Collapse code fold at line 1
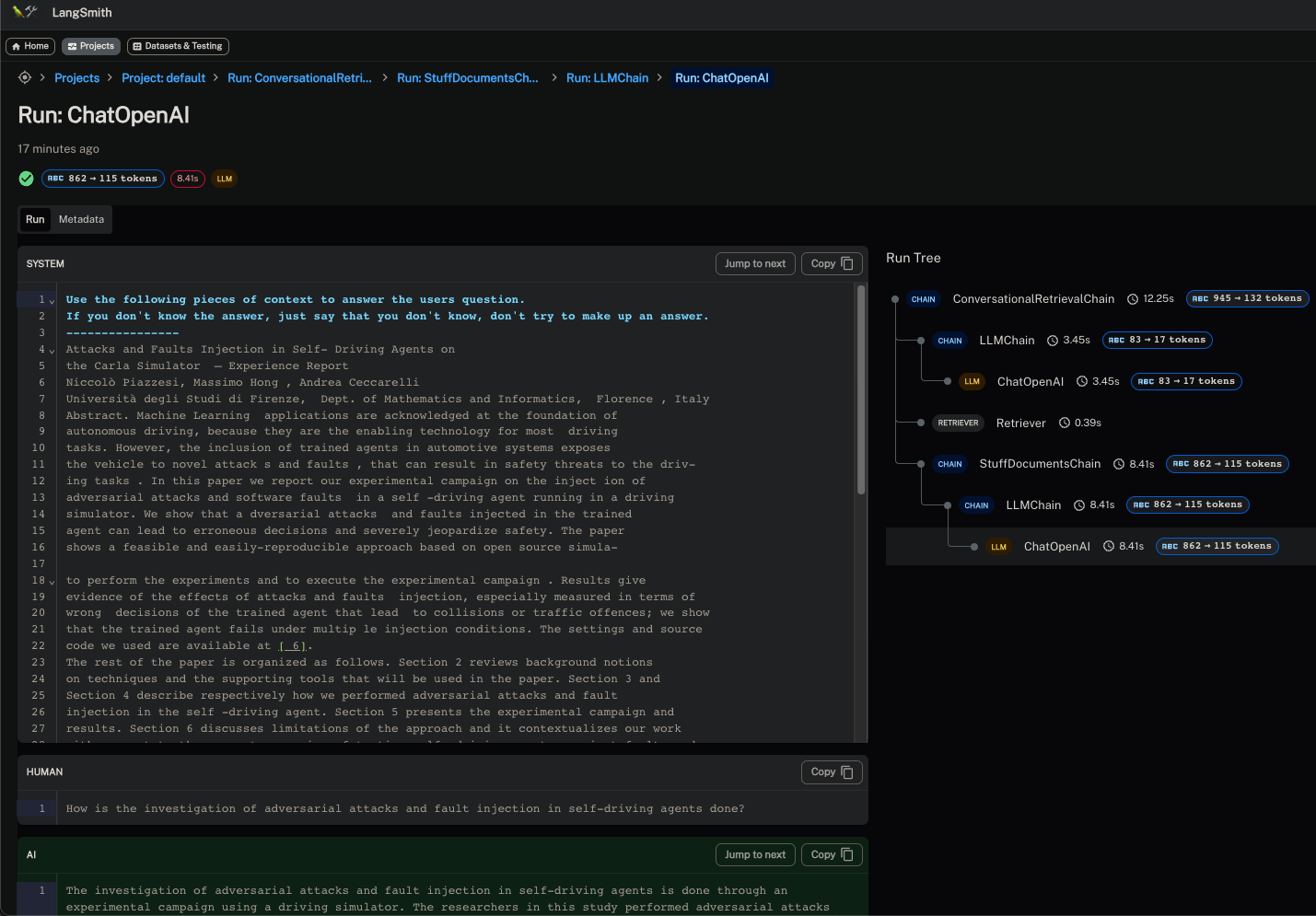This screenshot has height=916, width=1316. point(52,301)
